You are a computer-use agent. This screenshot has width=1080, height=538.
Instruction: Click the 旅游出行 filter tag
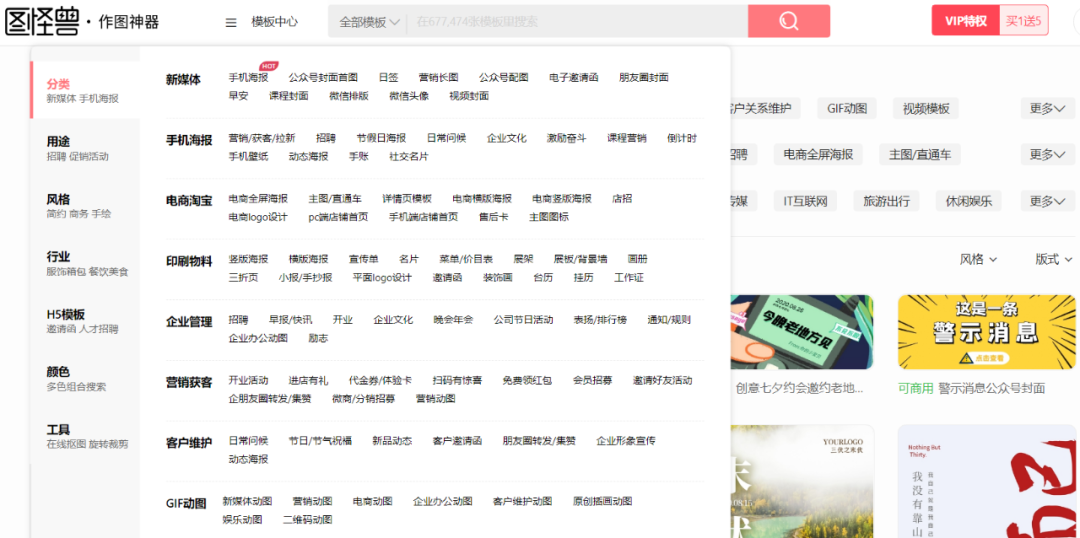(x=886, y=201)
